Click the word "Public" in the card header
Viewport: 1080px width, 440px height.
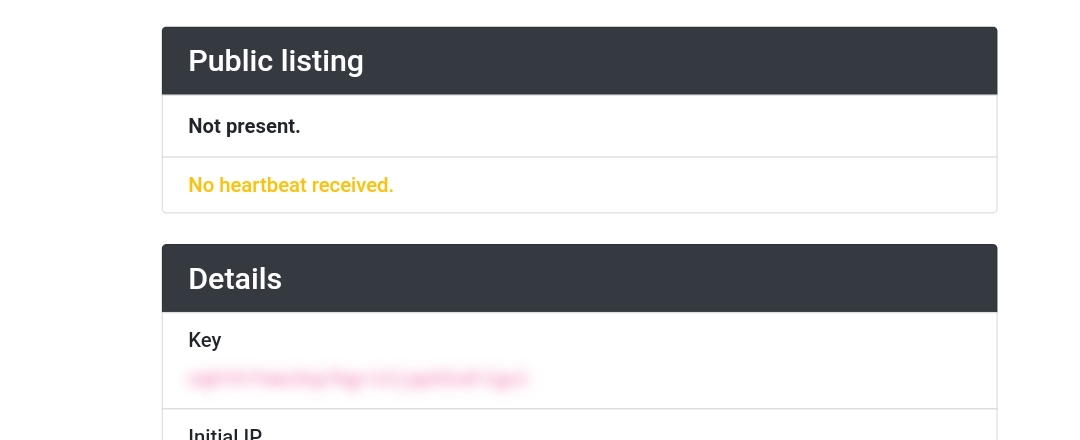click(231, 61)
